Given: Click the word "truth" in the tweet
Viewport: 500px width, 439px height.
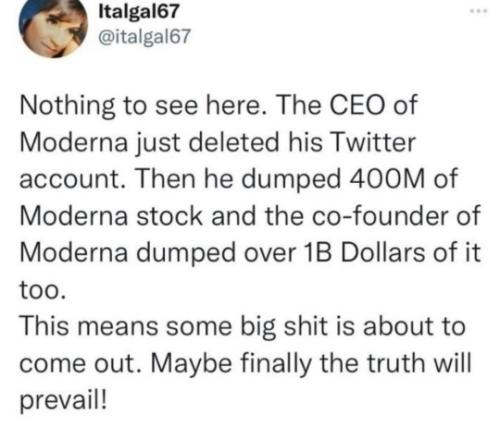Looking at the screenshot, I should click(397, 363).
